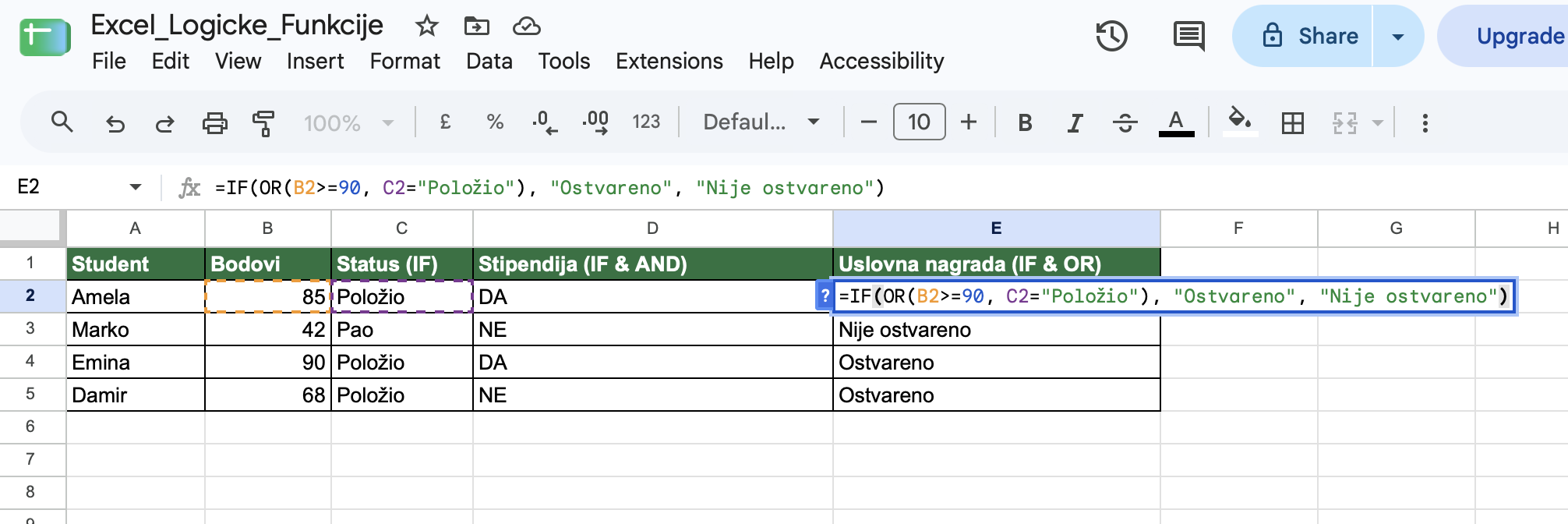
Task: Undo the last action
Action: point(115,123)
